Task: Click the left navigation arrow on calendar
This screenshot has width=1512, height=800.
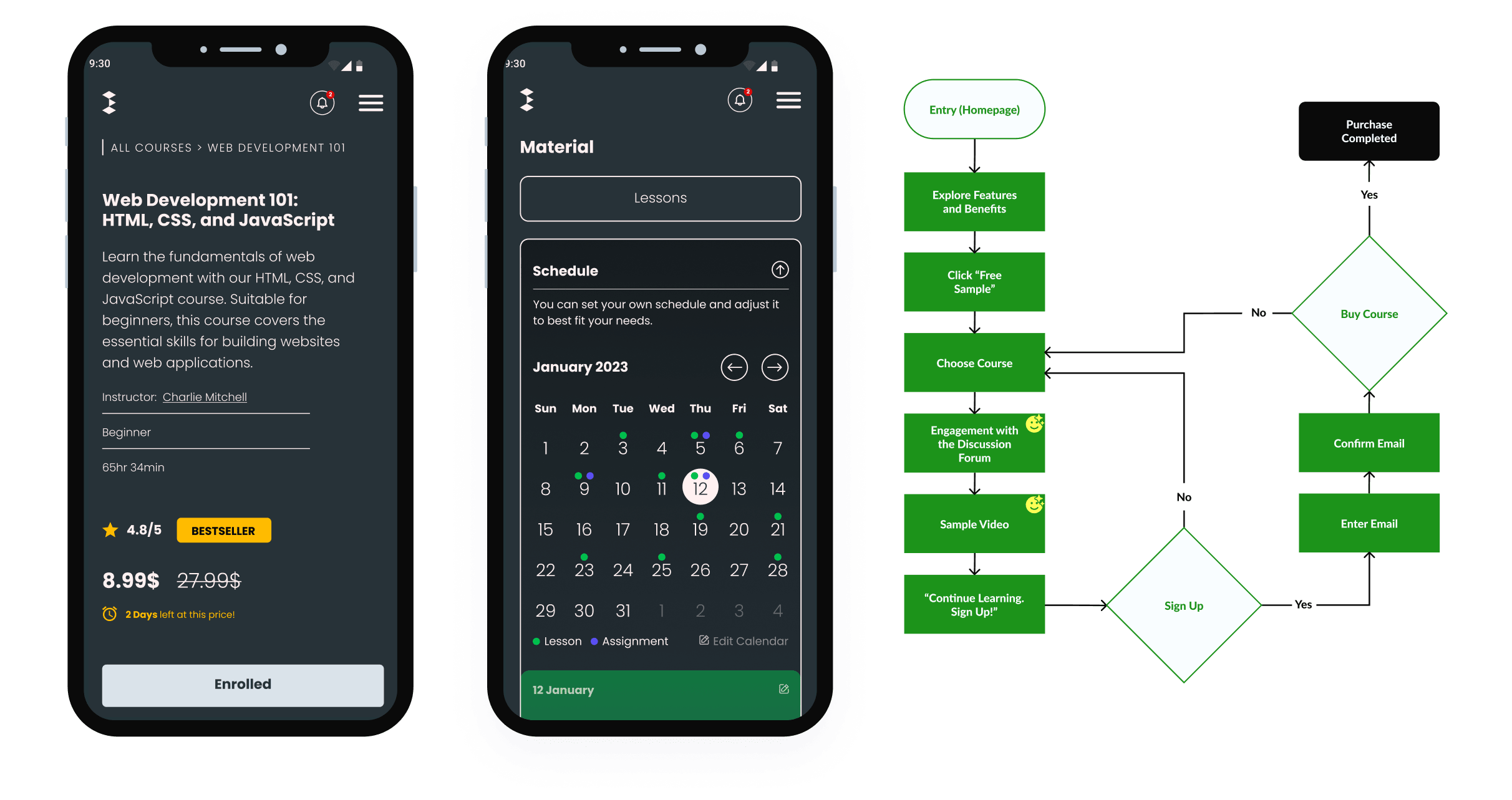Action: [733, 367]
